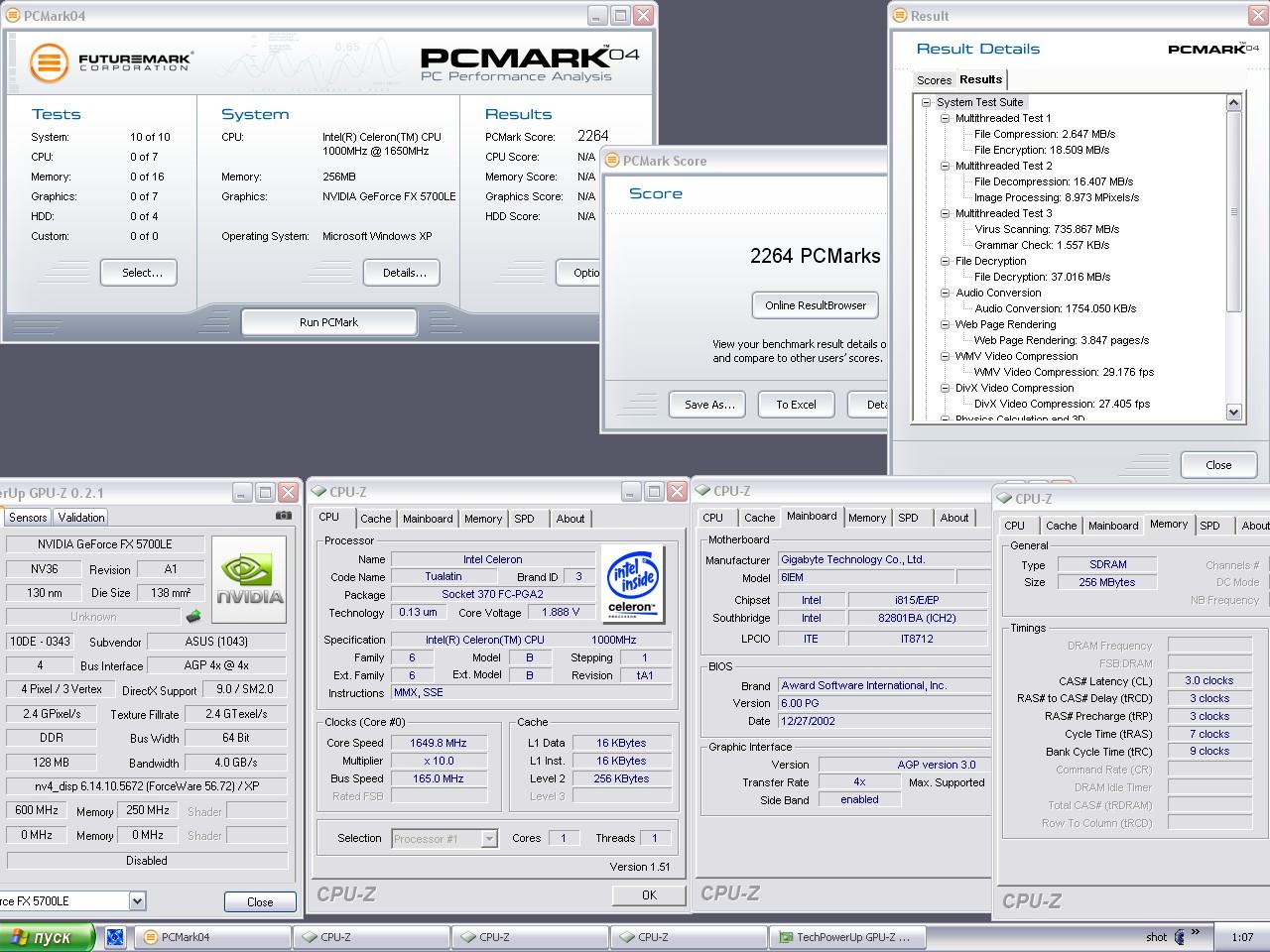Screen dimensions: 1270x952
Task: Collapse the Multithreaded Test 3 node
Action: (x=946, y=213)
